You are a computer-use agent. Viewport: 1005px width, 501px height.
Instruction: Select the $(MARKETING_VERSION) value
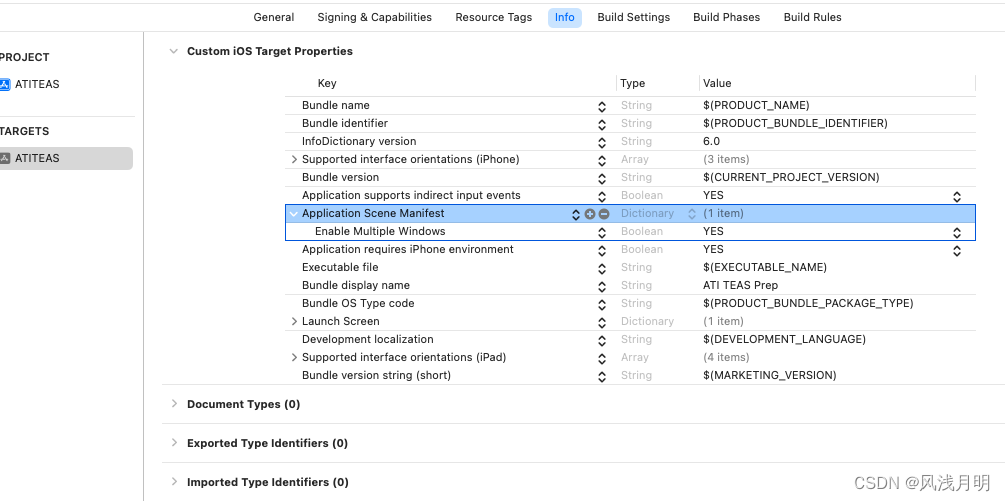770,375
